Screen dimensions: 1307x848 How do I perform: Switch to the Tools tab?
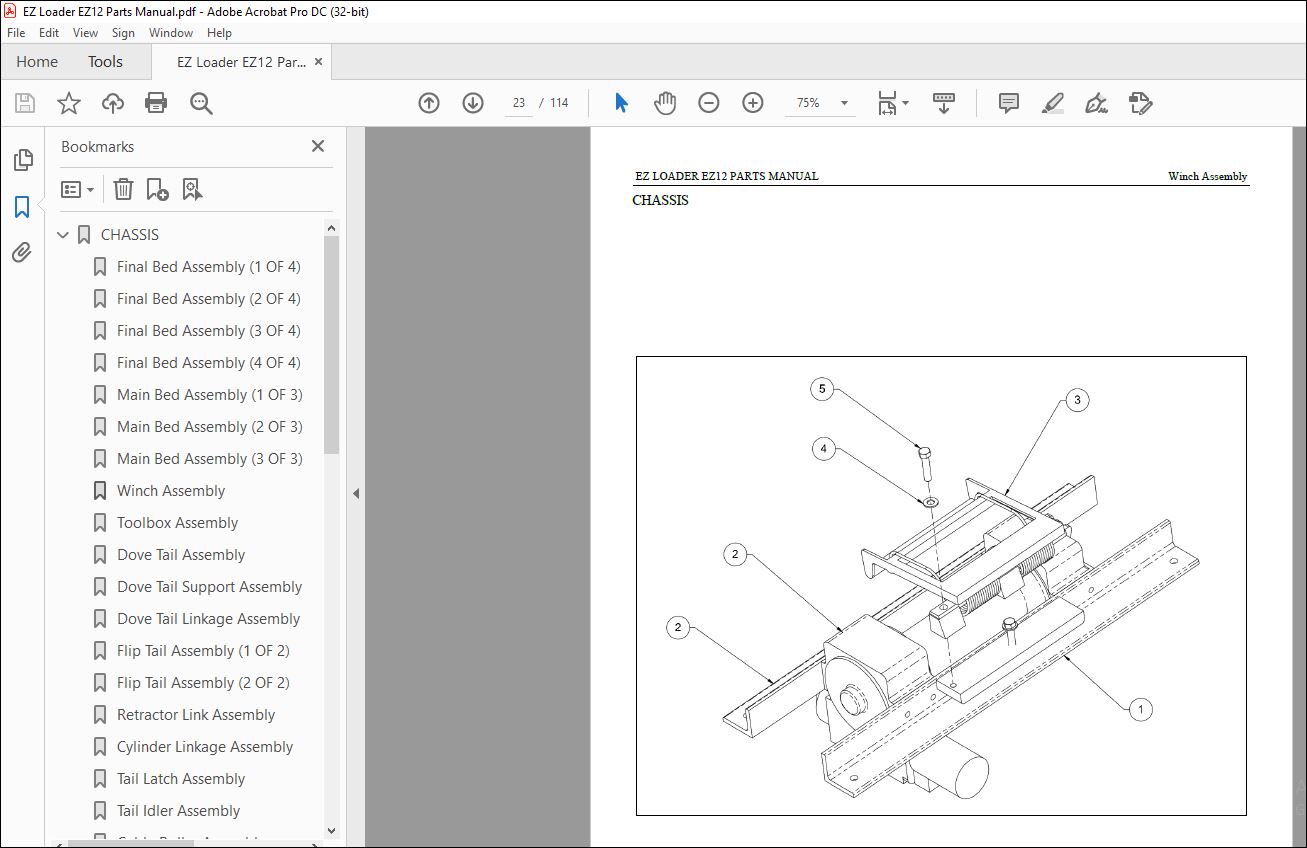click(x=105, y=62)
